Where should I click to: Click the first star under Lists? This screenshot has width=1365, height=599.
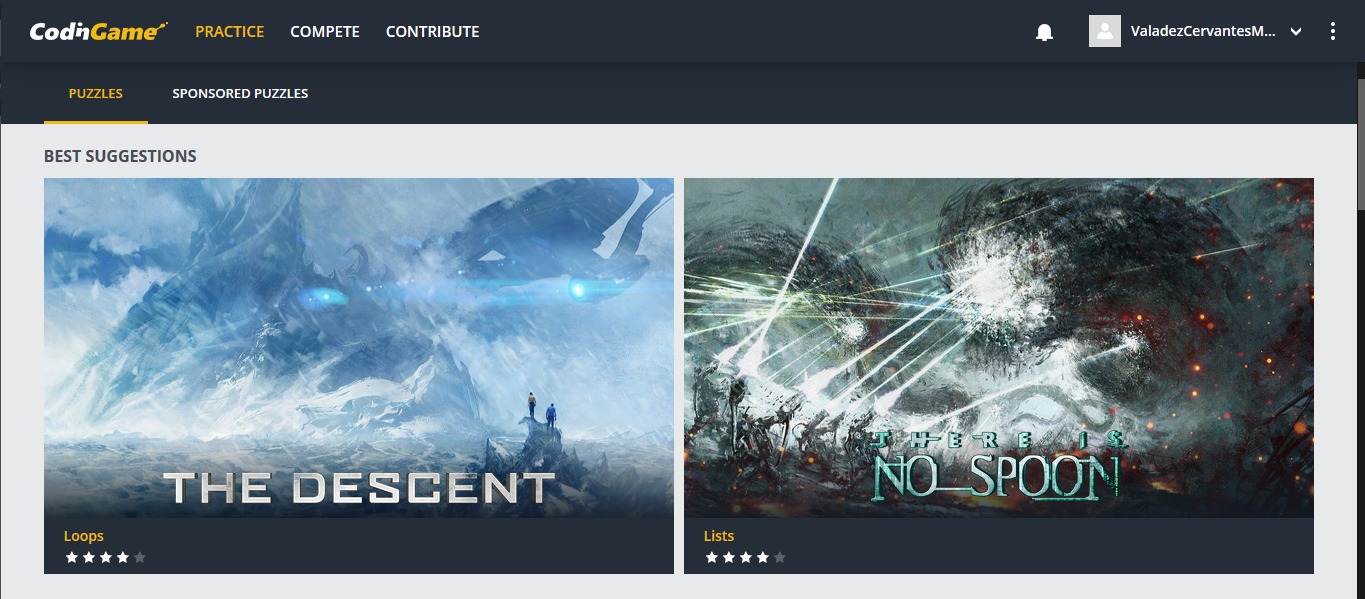tap(712, 558)
